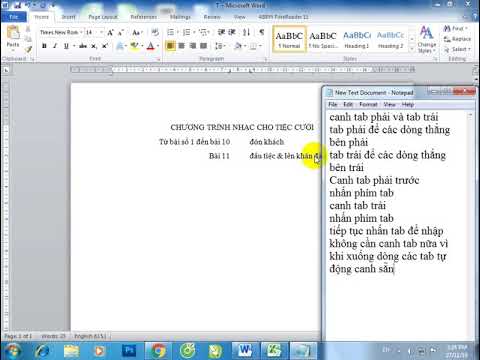Select Justify alignment
This screenshot has width=480, height=360.
coord(203,46)
